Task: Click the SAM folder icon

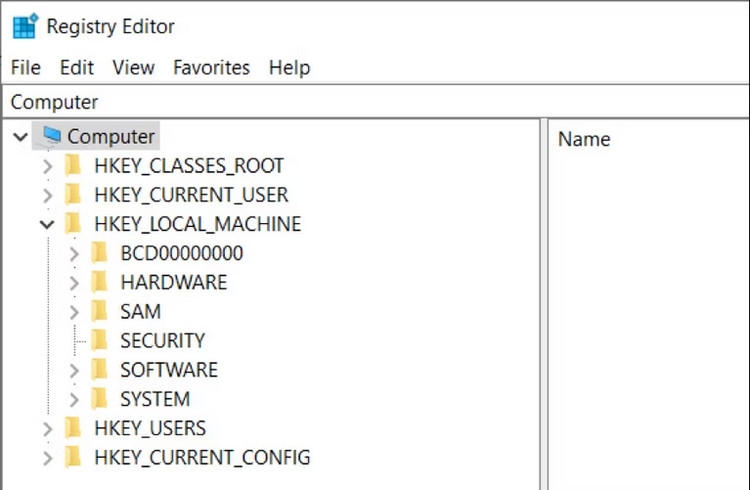Action: (x=99, y=312)
